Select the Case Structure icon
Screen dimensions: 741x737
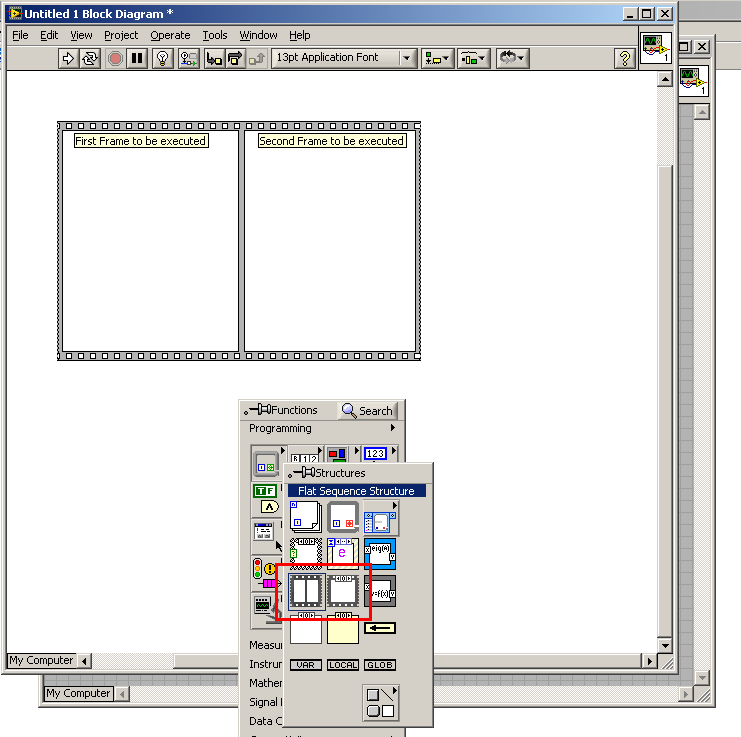click(306, 553)
